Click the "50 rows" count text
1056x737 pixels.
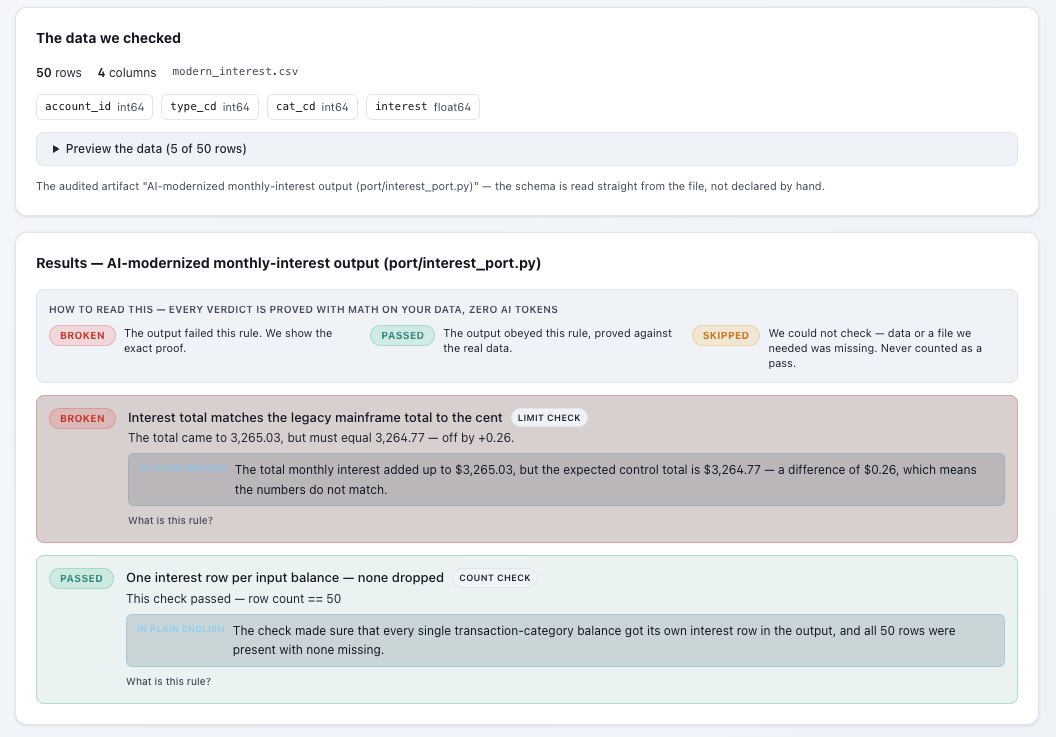point(59,73)
